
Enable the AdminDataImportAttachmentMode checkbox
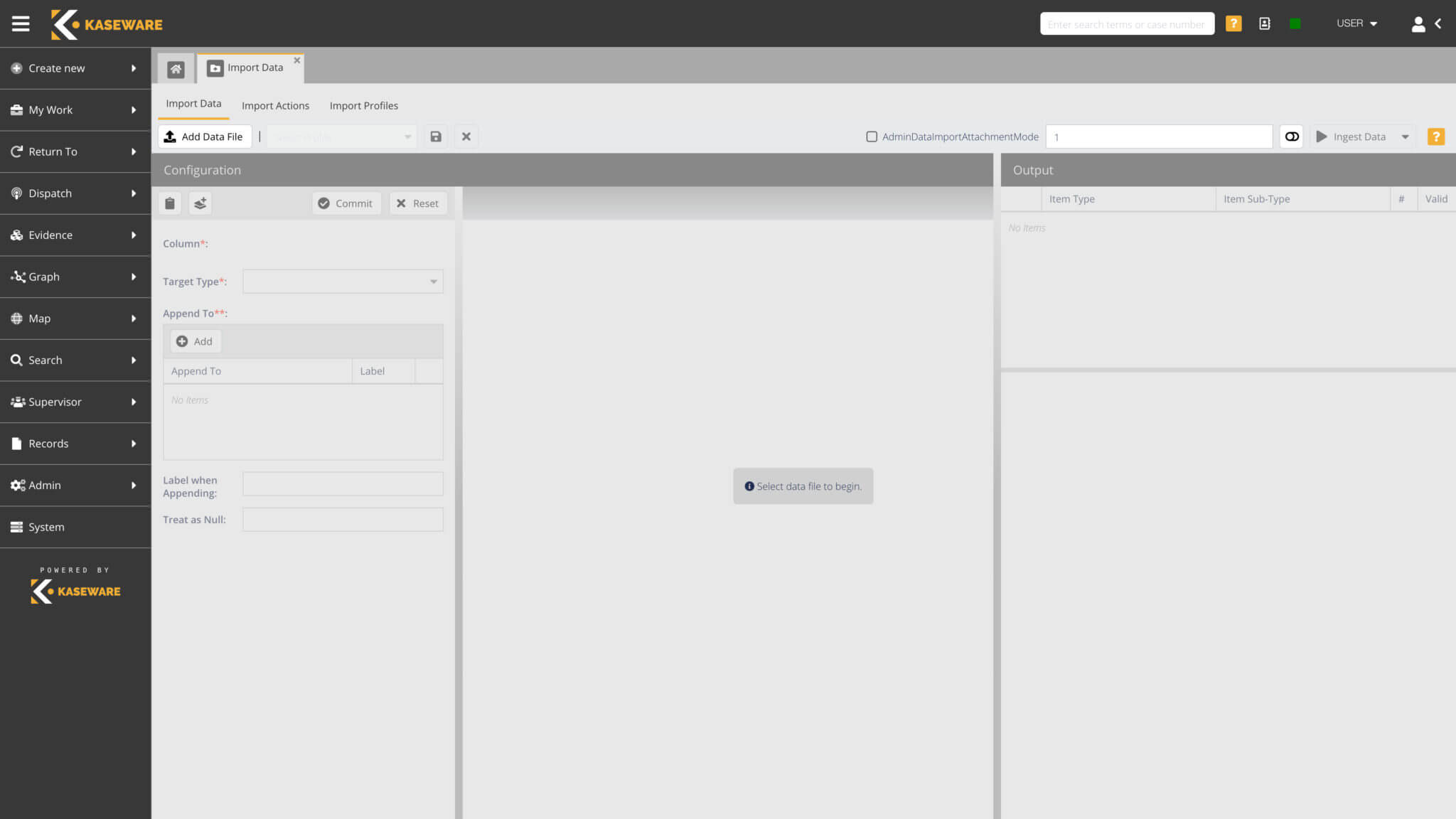(872, 136)
